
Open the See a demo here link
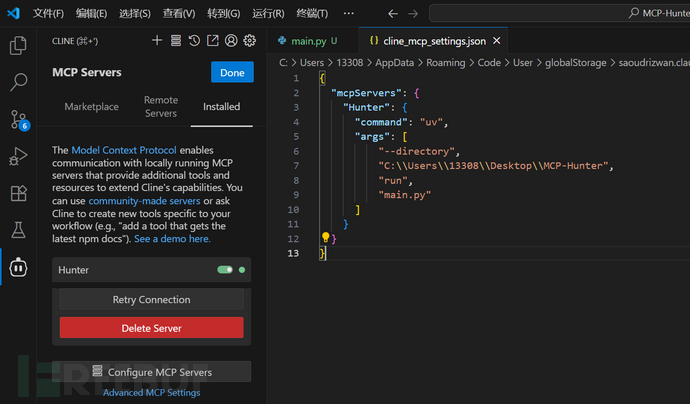click(x=172, y=239)
